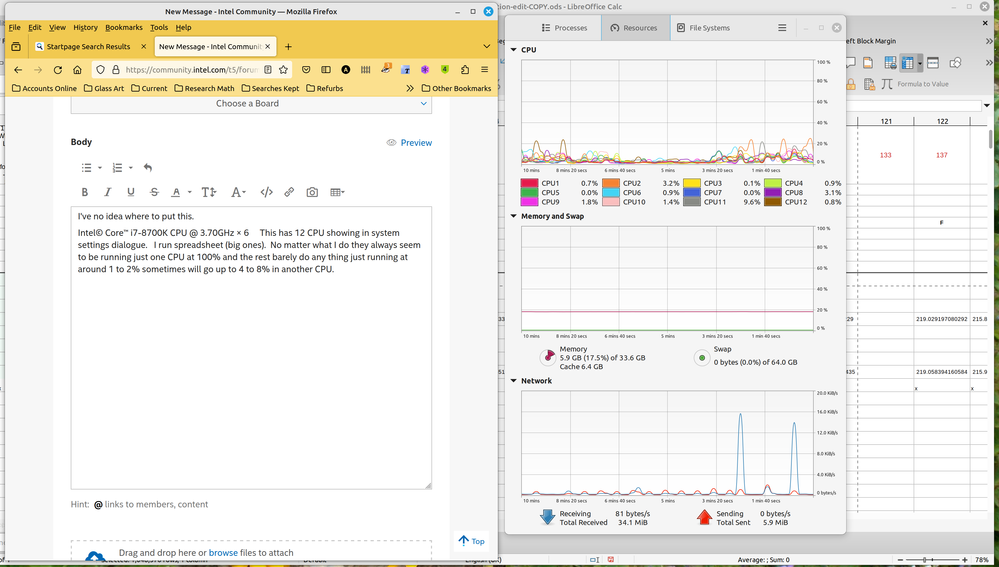Open the insert table dropdown
999x567 pixels.
click(x=337, y=192)
